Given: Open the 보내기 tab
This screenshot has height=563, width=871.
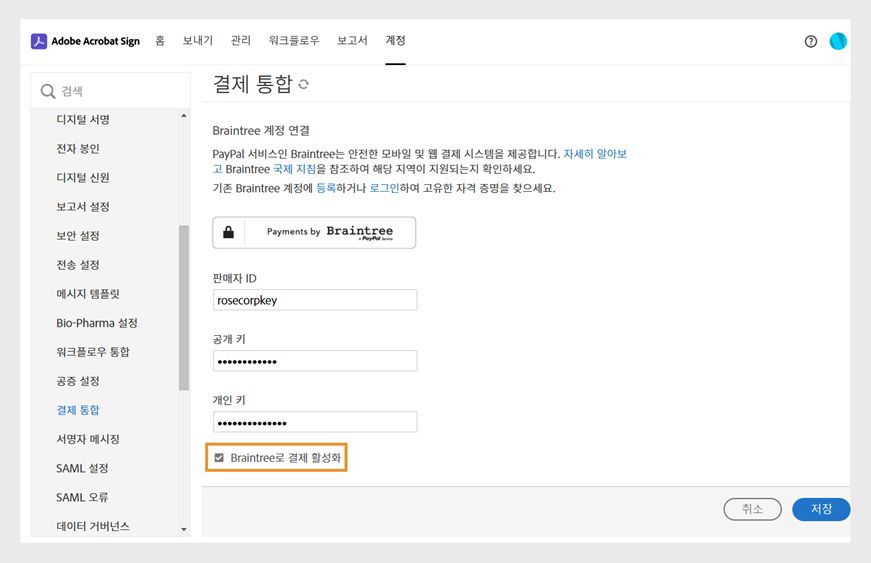Looking at the screenshot, I should (198, 41).
